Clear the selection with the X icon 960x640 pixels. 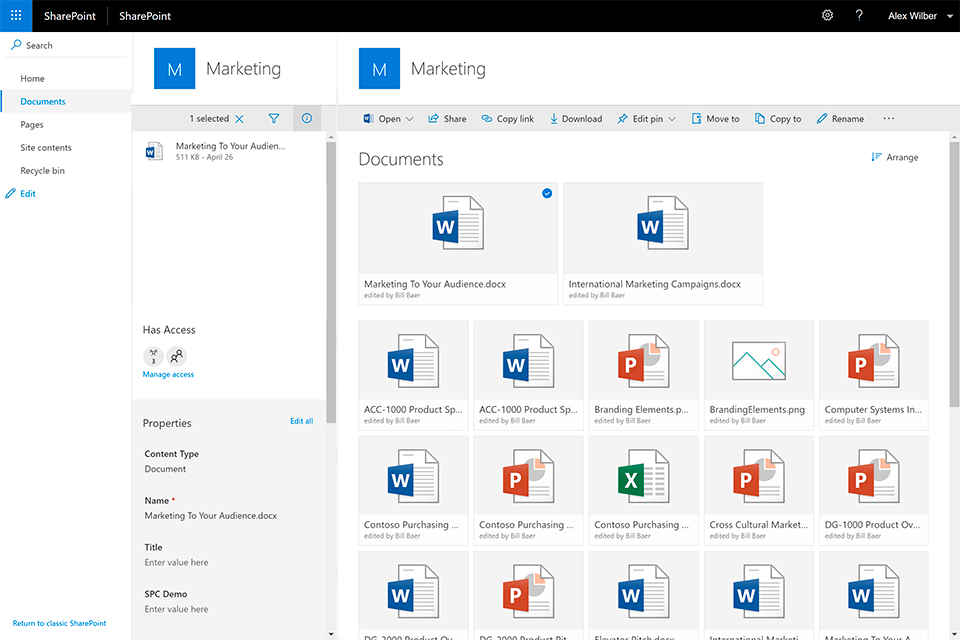[239, 119]
